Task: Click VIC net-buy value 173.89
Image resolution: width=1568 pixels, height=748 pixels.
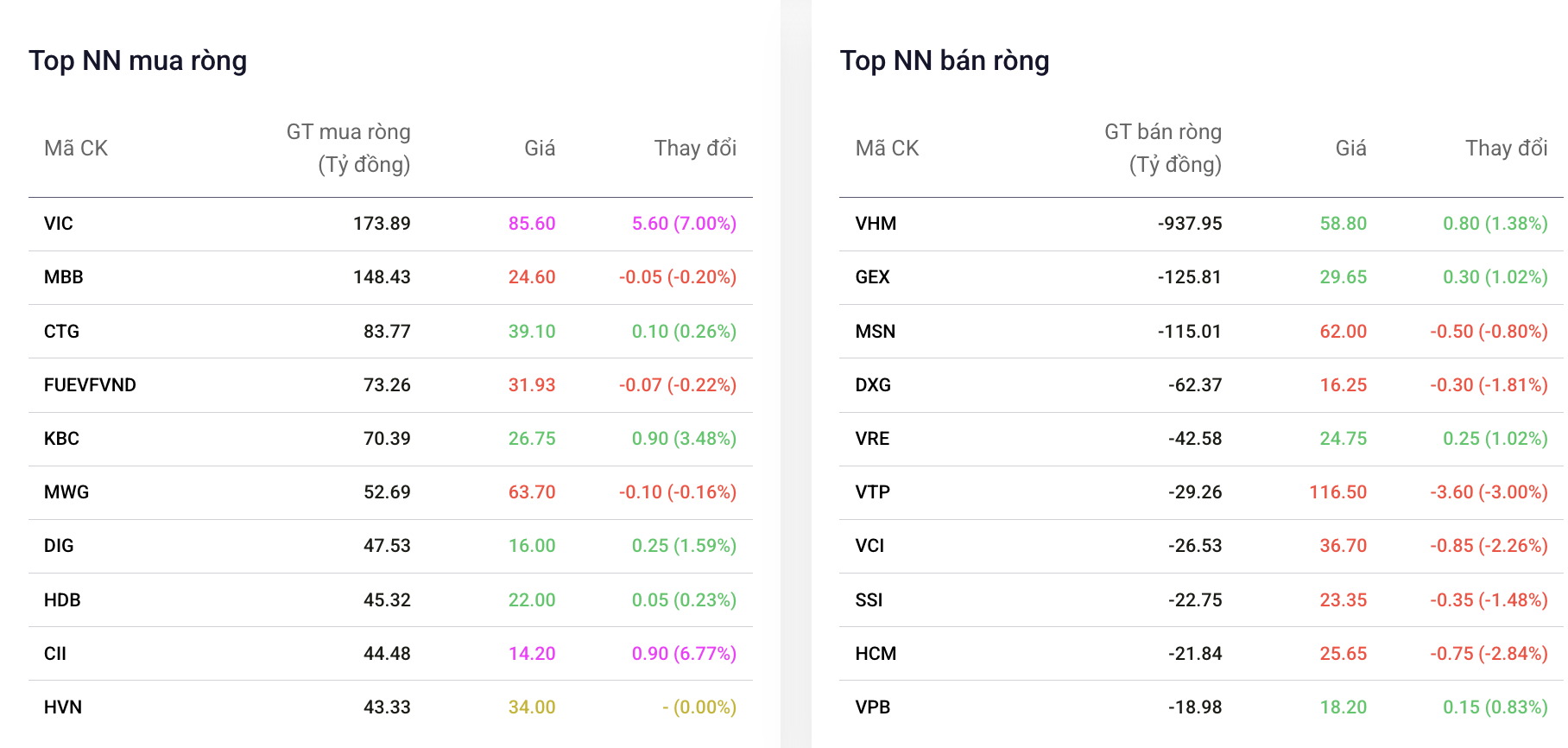Action: tap(382, 224)
